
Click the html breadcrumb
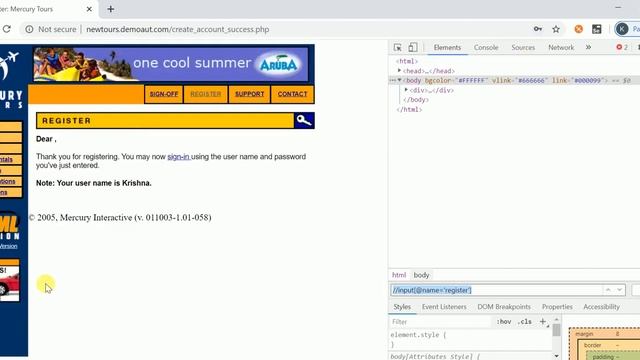[x=399, y=275]
